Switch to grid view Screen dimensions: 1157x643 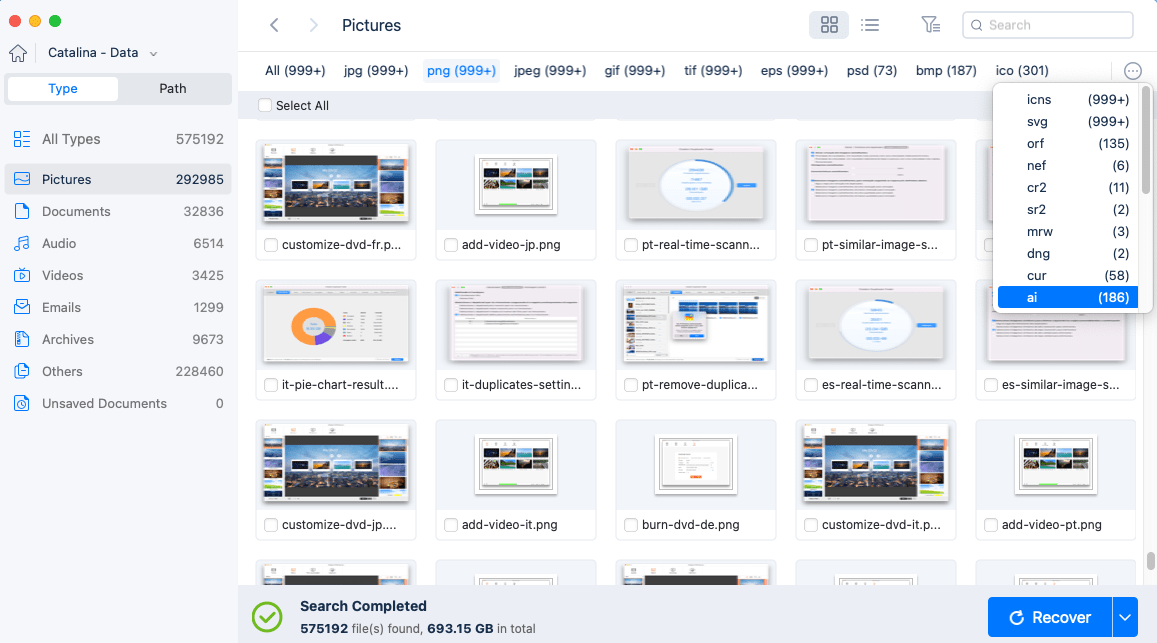point(829,25)
